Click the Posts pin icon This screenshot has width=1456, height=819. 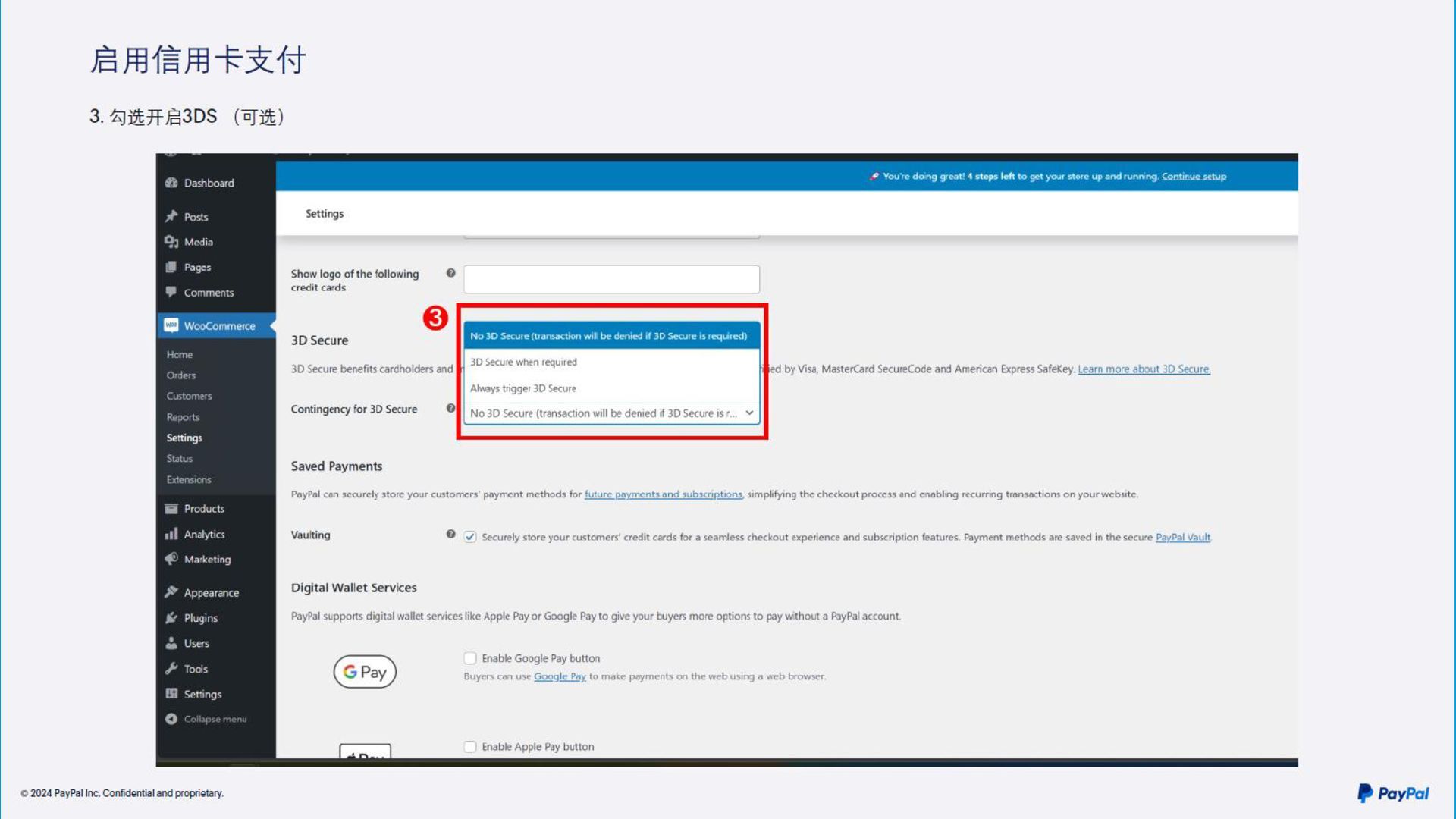click(171, 216)
